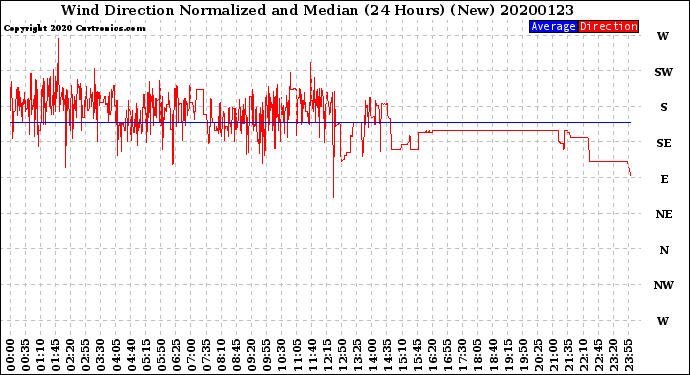Click the NE direction axis label

[664, 214]
